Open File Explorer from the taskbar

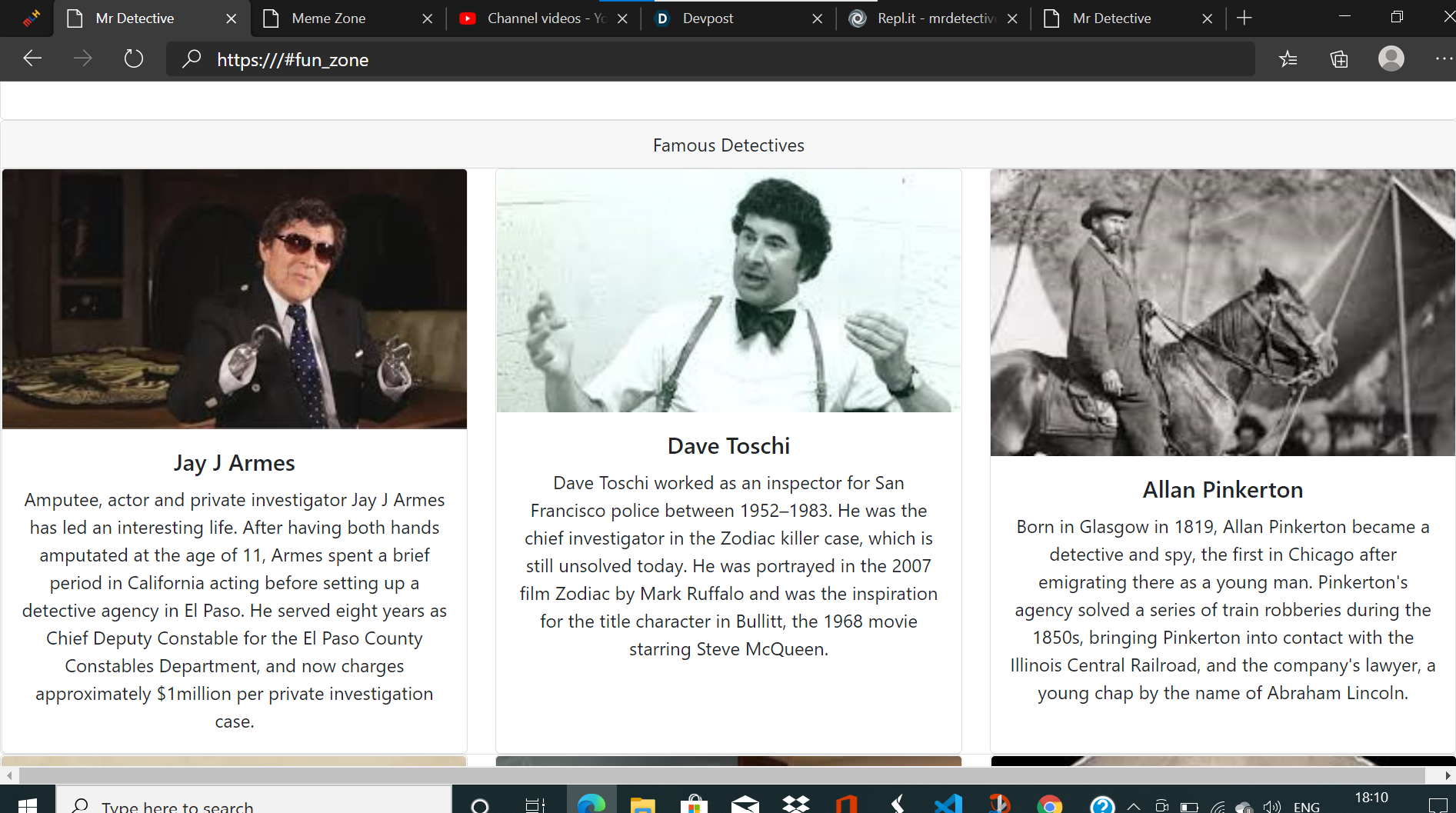(x=642, y=805)
